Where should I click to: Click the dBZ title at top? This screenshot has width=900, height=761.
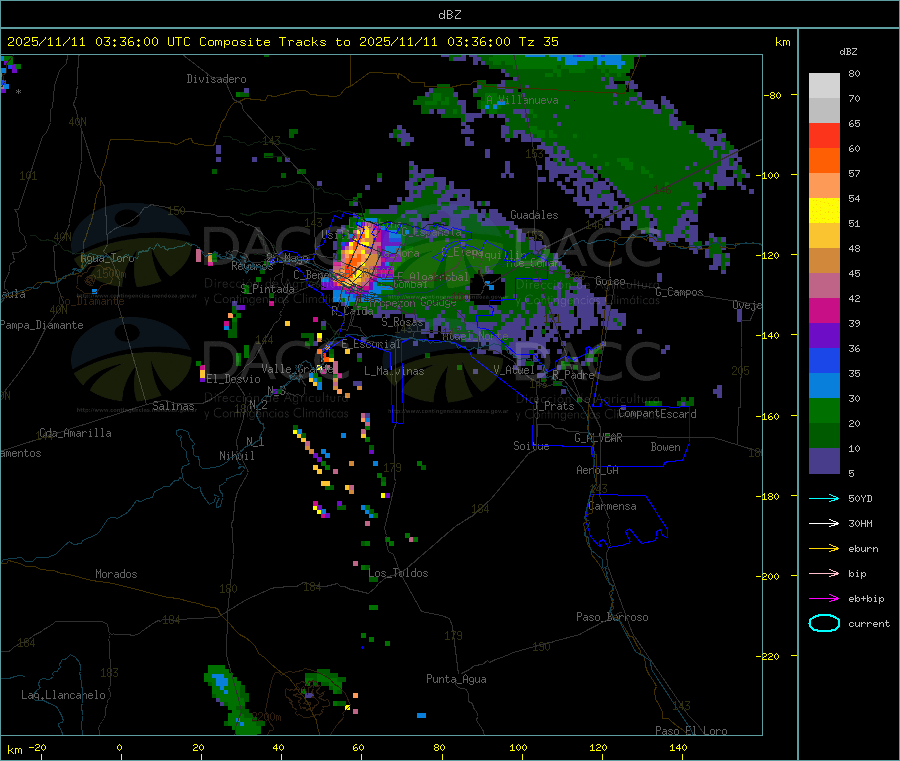(x=449, y=15)
